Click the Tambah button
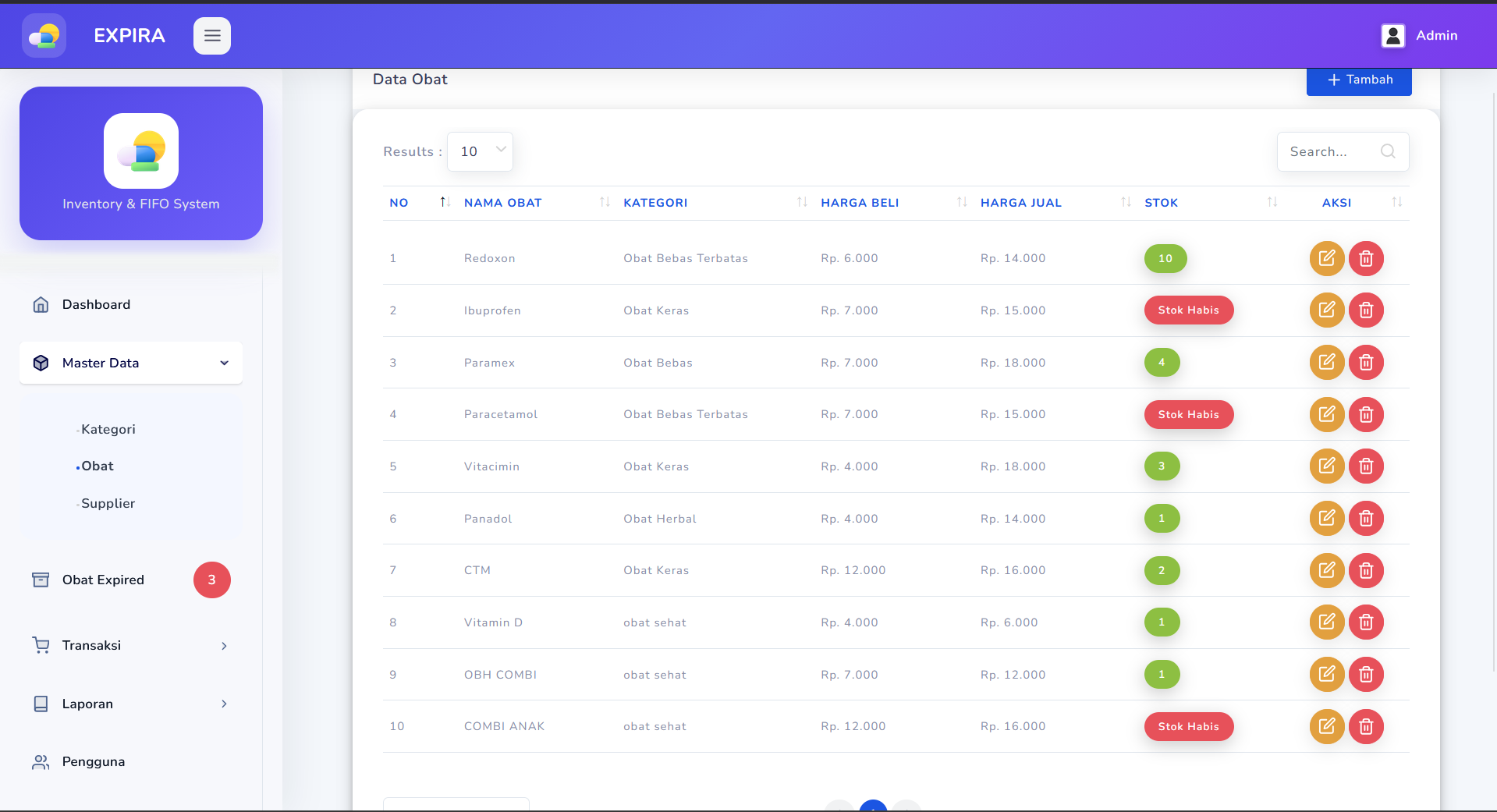The width and height of the screenshot is (1497, 812). (x=1359, y=80)
